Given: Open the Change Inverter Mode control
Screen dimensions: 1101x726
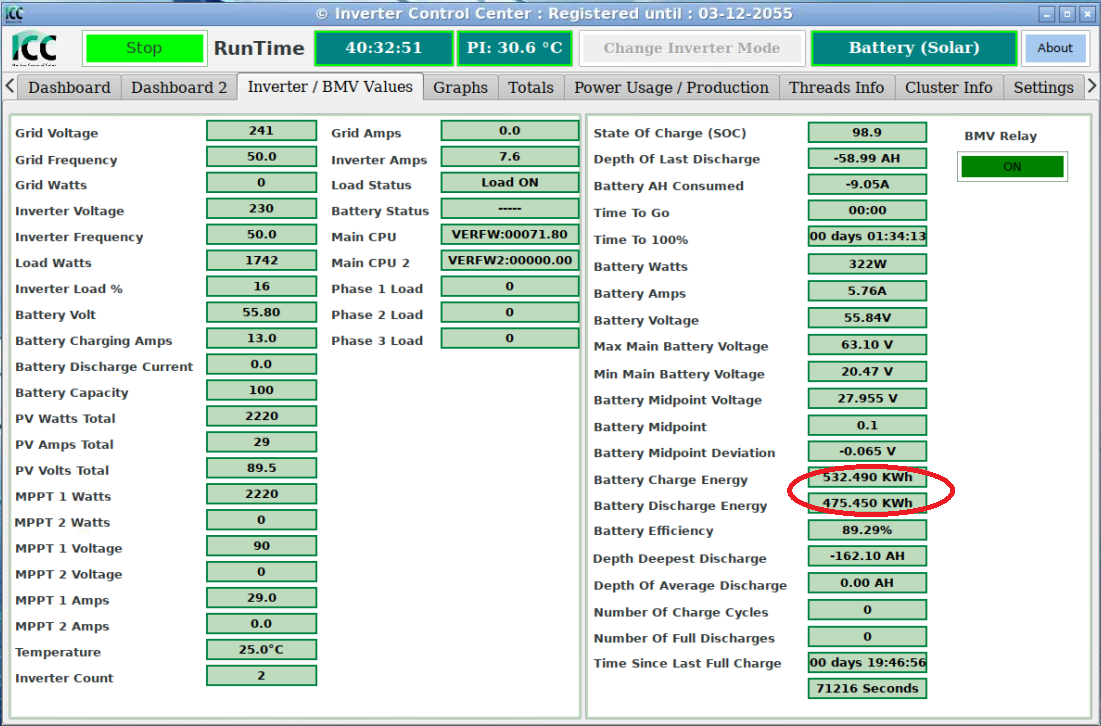Looking at the screenshot, I should pos(691,48).
